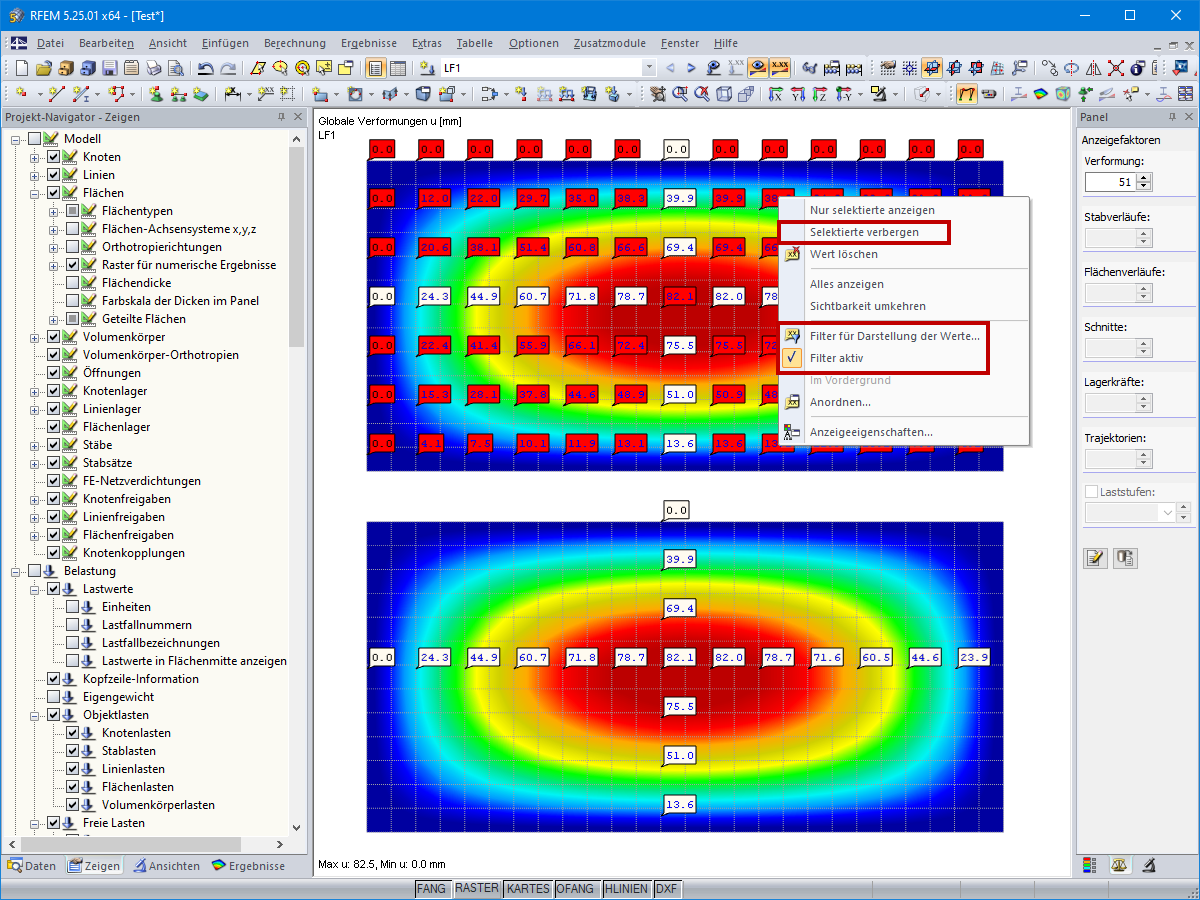Toggle KARTES in status bar
The image size is (1200, 900).
click(x=528, y=888)
